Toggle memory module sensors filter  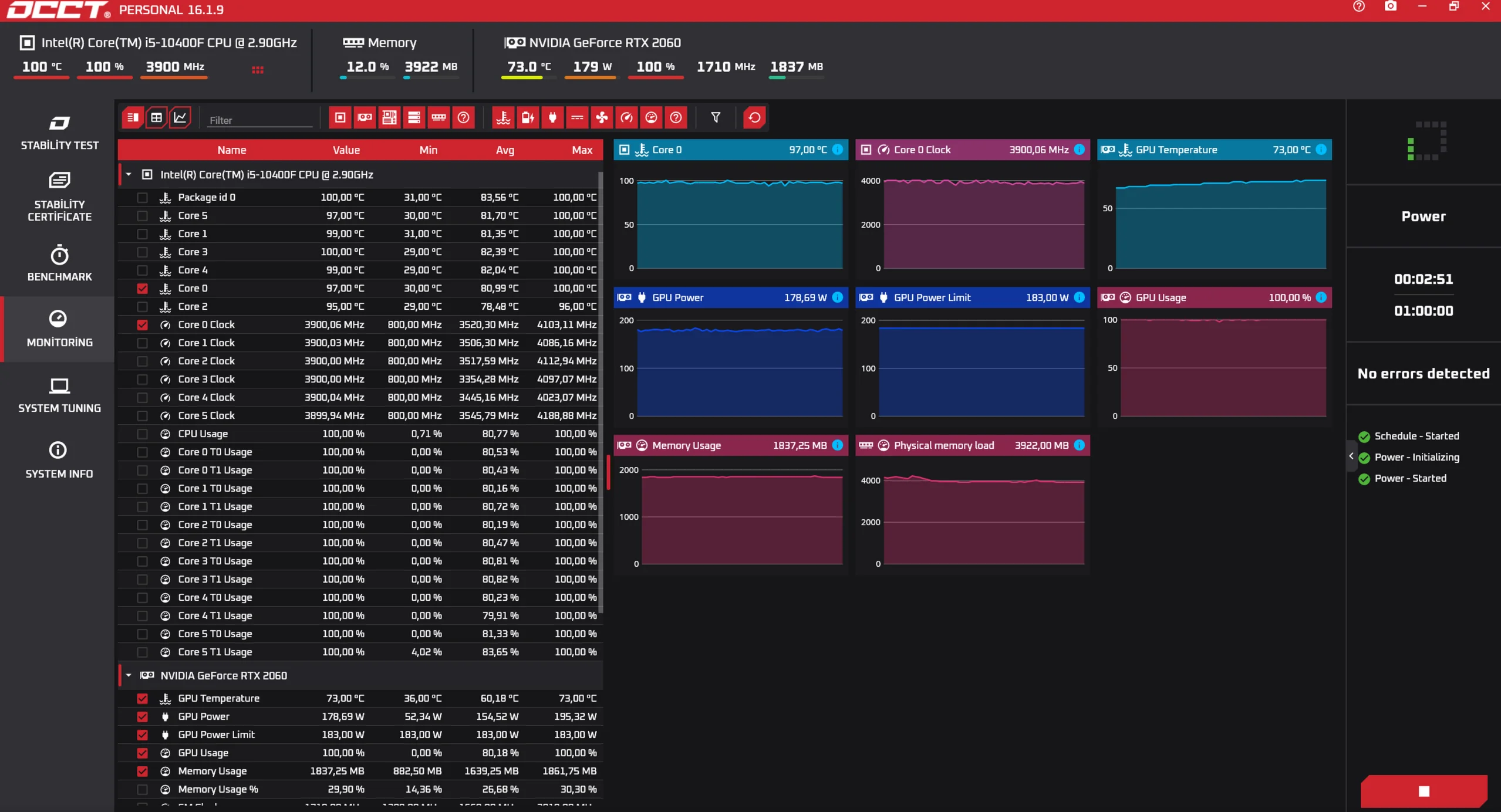point(439,118)
